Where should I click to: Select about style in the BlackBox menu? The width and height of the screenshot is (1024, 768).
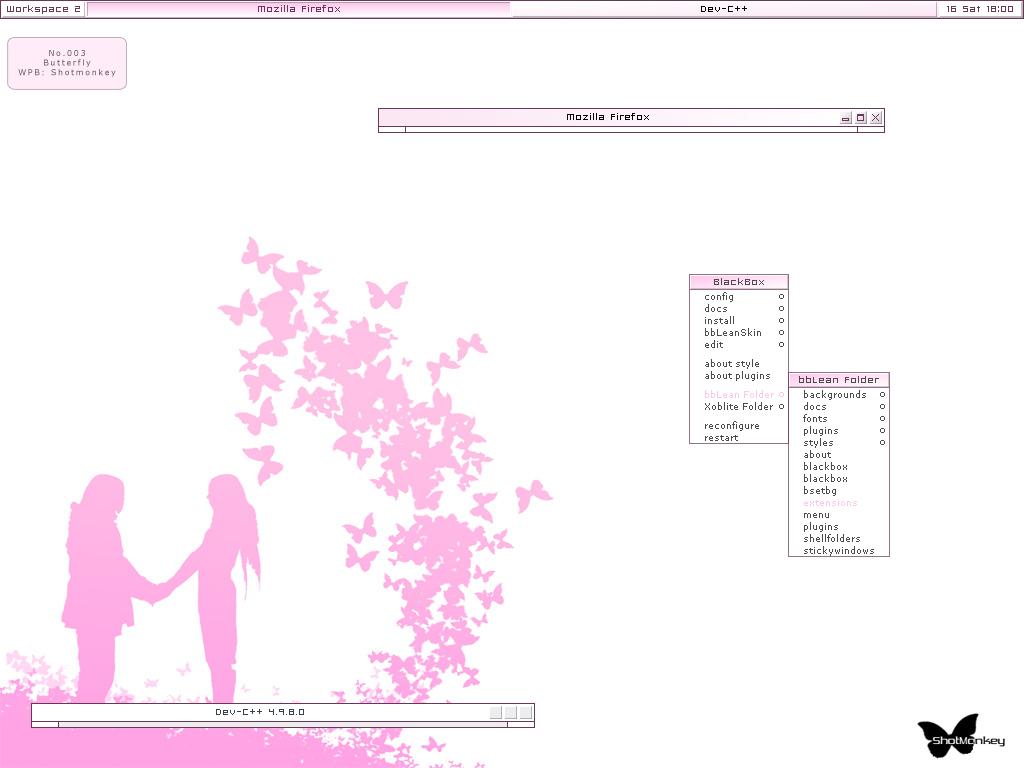[x=732, y=364]
